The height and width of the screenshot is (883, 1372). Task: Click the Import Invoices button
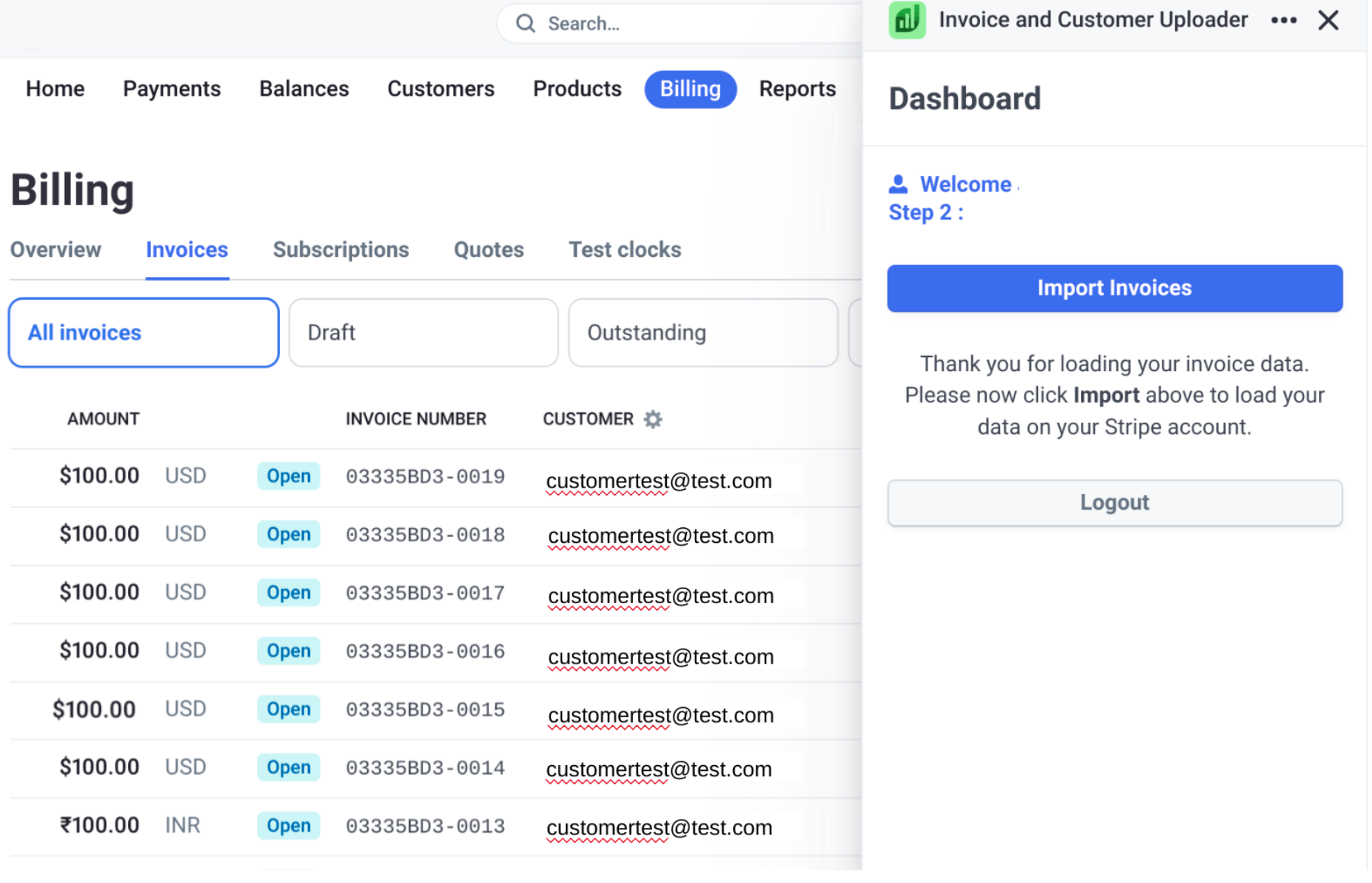(1114, 288)
